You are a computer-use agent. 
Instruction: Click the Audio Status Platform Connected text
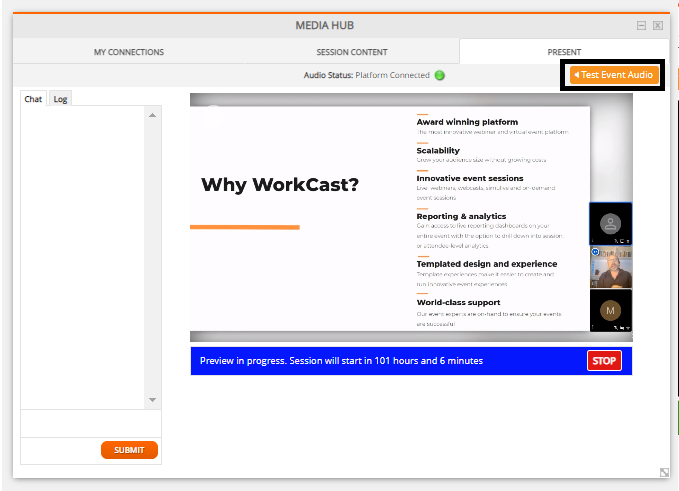(x=366, y=75)
